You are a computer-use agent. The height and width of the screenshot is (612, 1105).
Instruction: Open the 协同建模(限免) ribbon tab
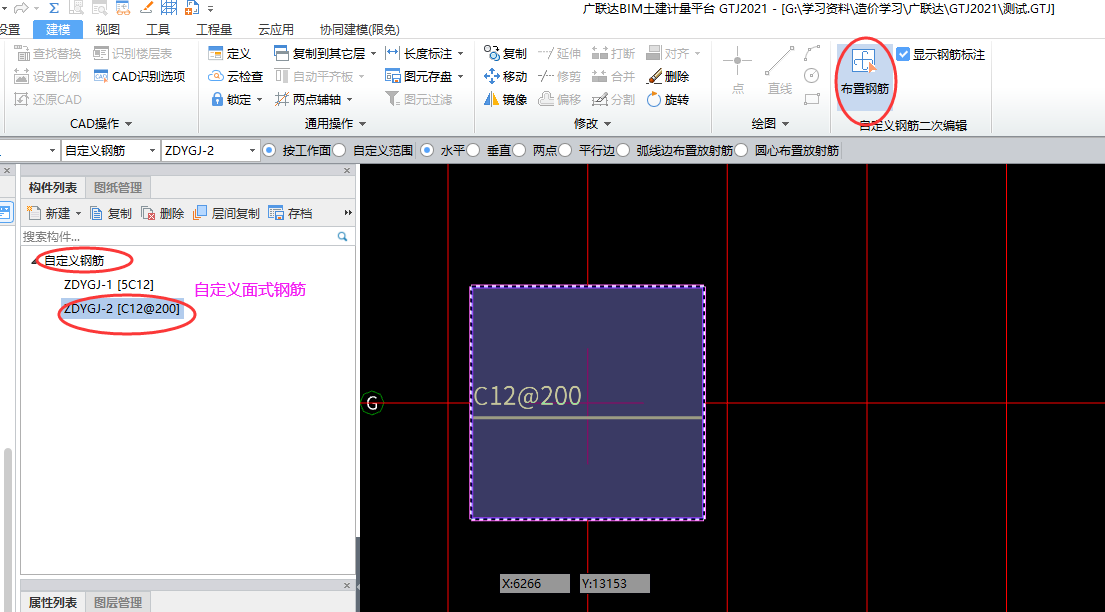coord(359,30)
